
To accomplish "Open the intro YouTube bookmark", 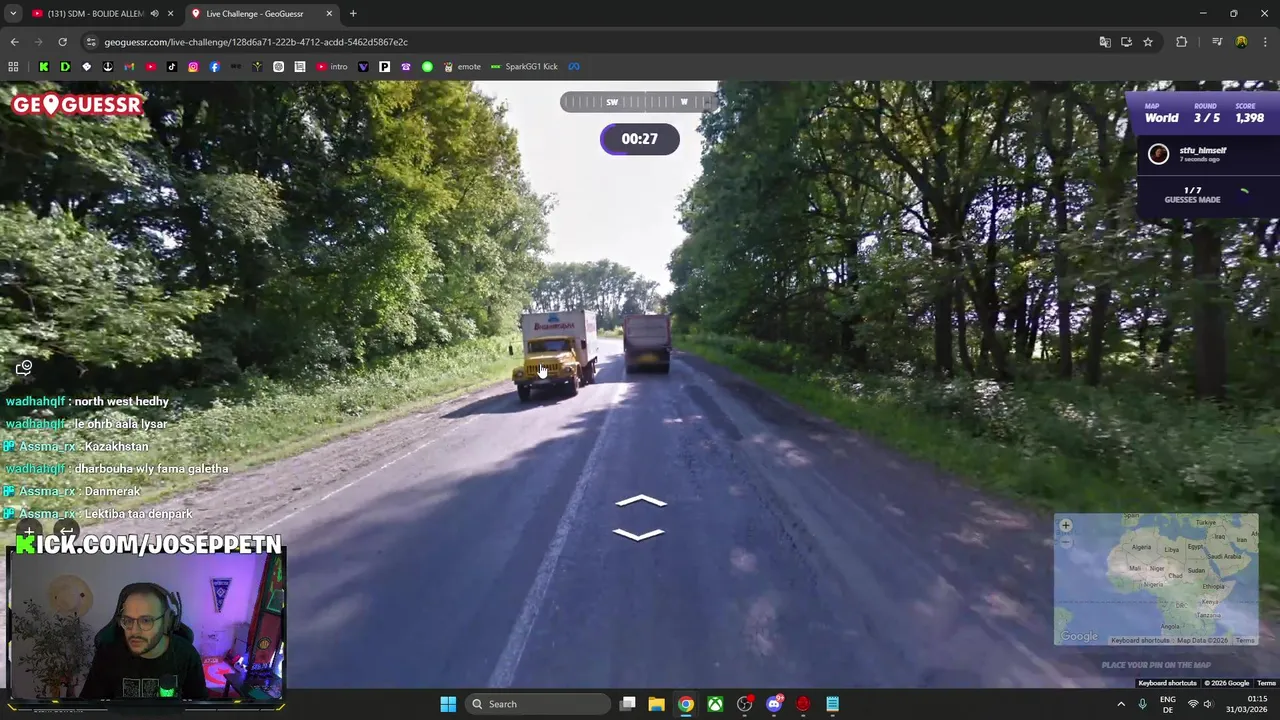I will click(x=332, y=67).
